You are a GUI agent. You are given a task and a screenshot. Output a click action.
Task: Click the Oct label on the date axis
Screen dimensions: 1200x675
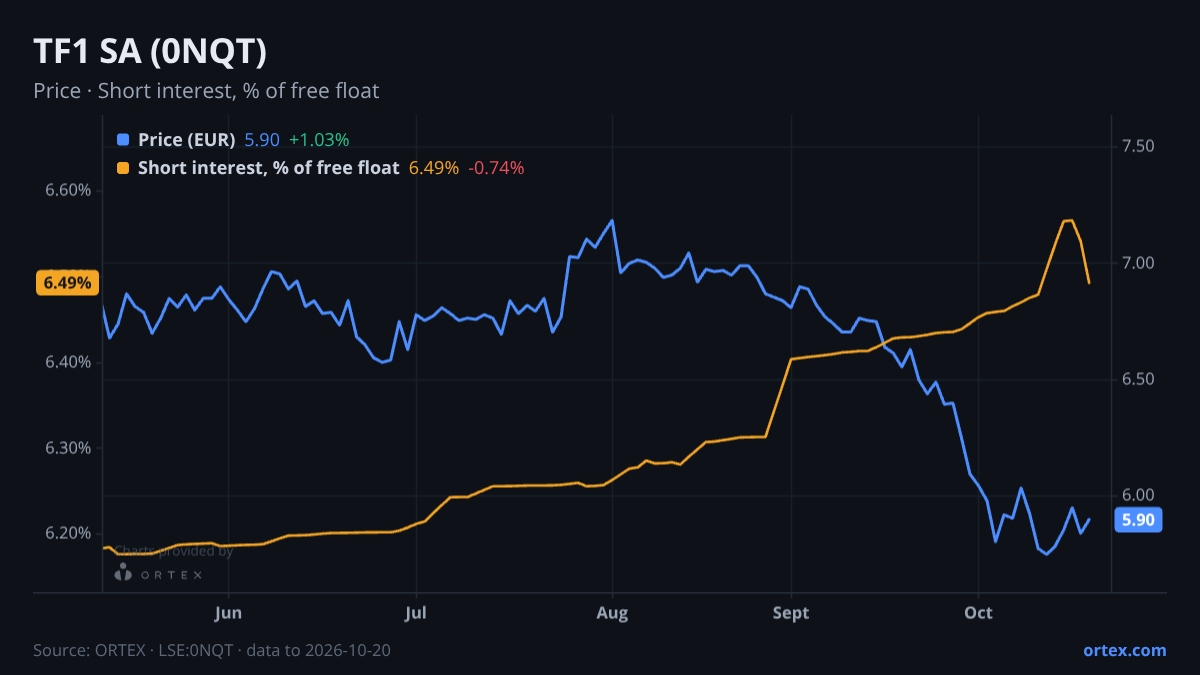[978, 613]
